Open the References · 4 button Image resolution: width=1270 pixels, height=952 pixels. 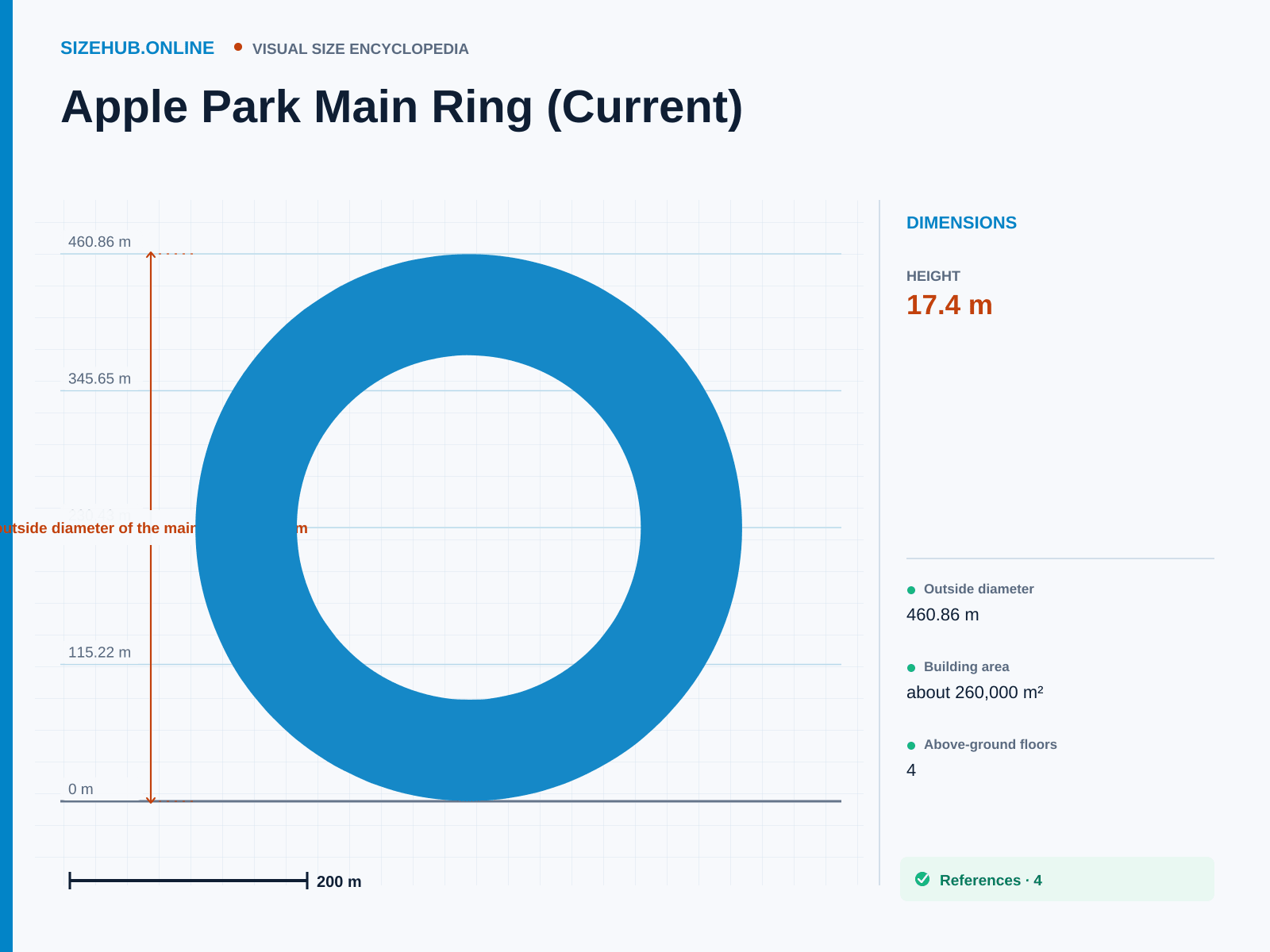[1057, 879]
